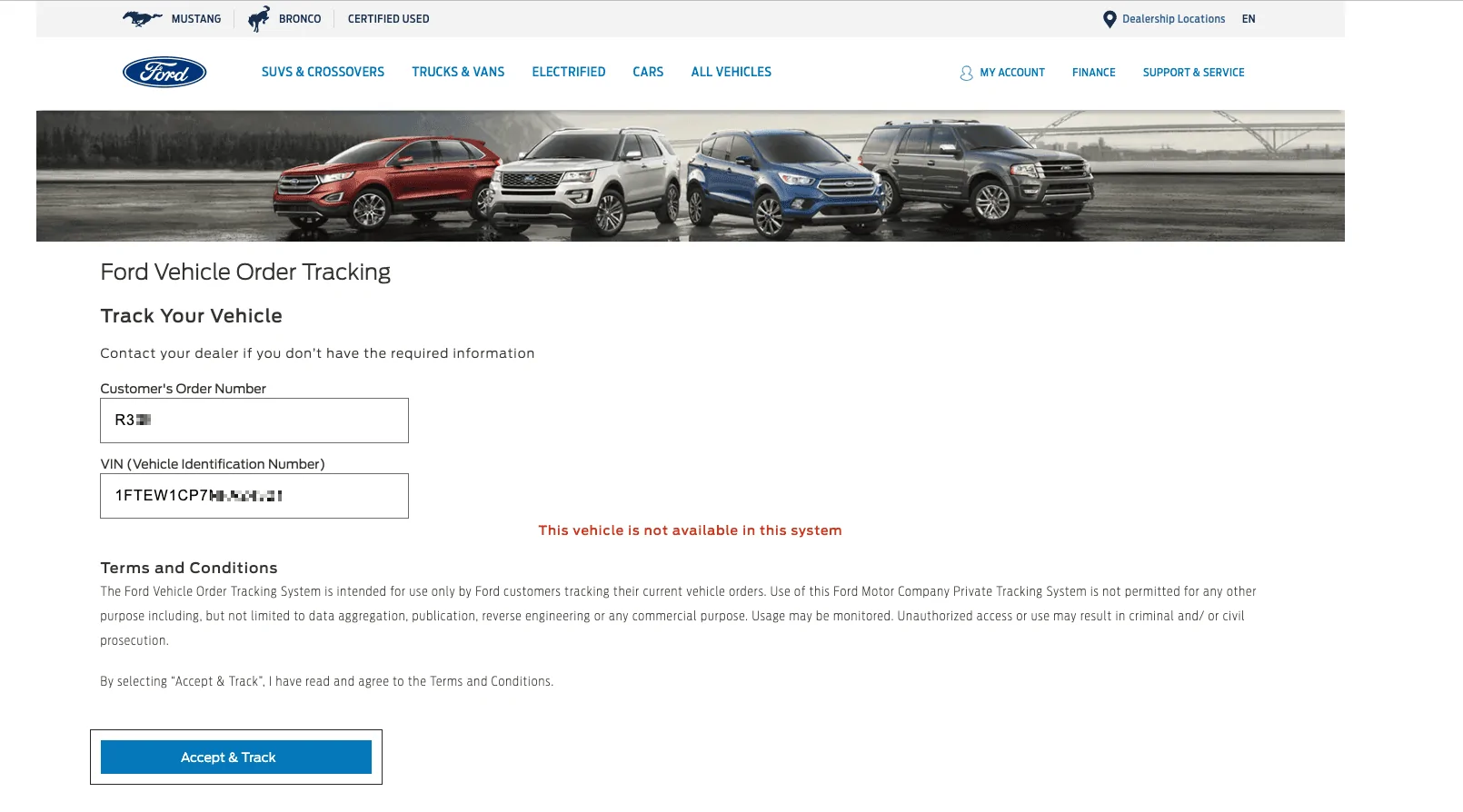Click the VIN input field
This screenshot has height=812, width=1463.
254,496
